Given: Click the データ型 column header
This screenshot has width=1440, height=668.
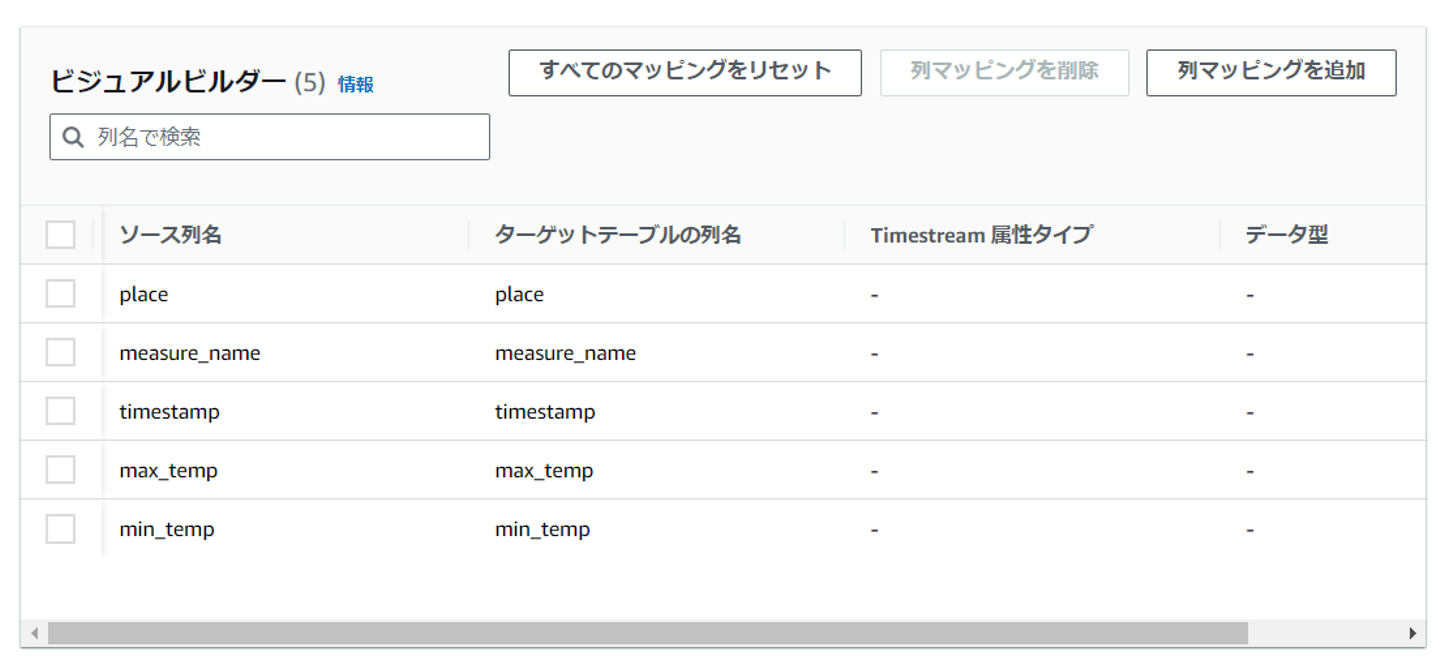Looking at the screenshot, I should tap(1286, 235).
